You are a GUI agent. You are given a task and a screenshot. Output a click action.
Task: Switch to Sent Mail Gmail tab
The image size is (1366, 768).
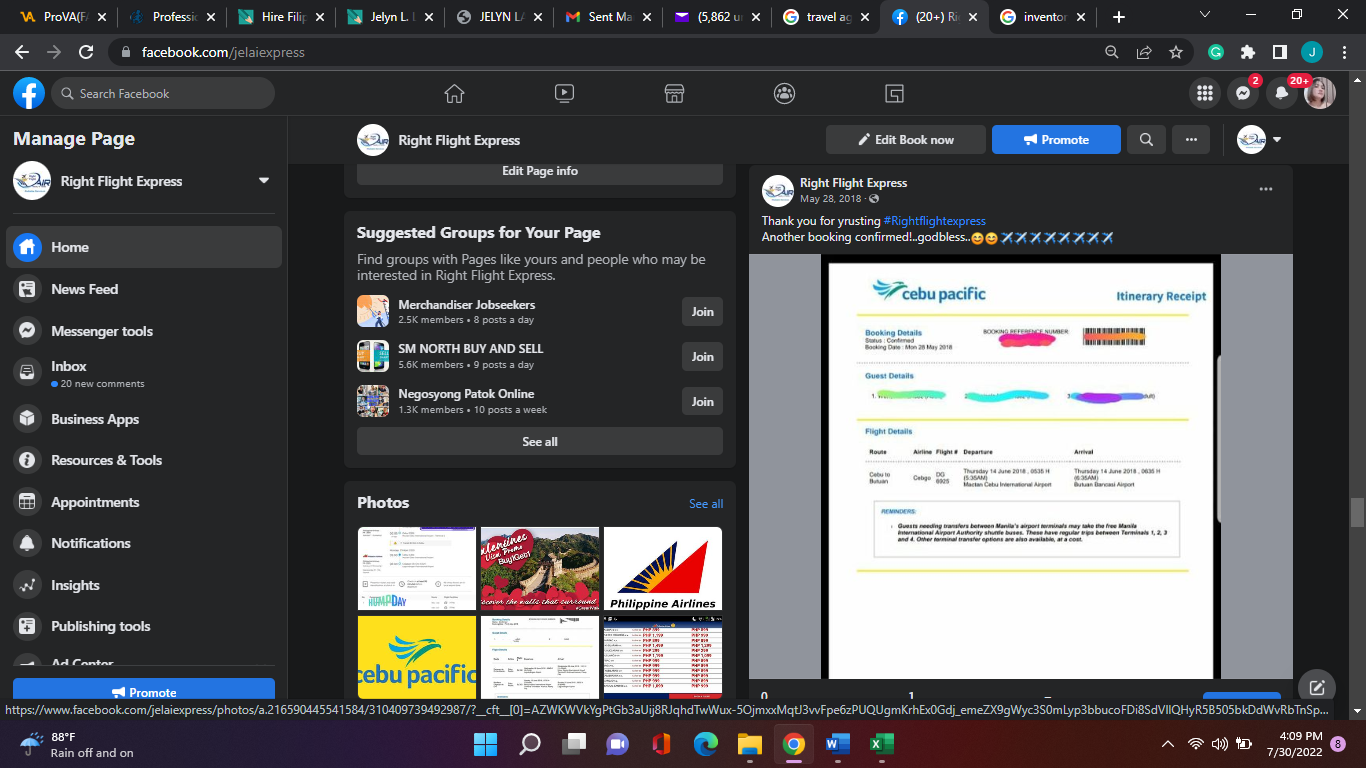606,17
